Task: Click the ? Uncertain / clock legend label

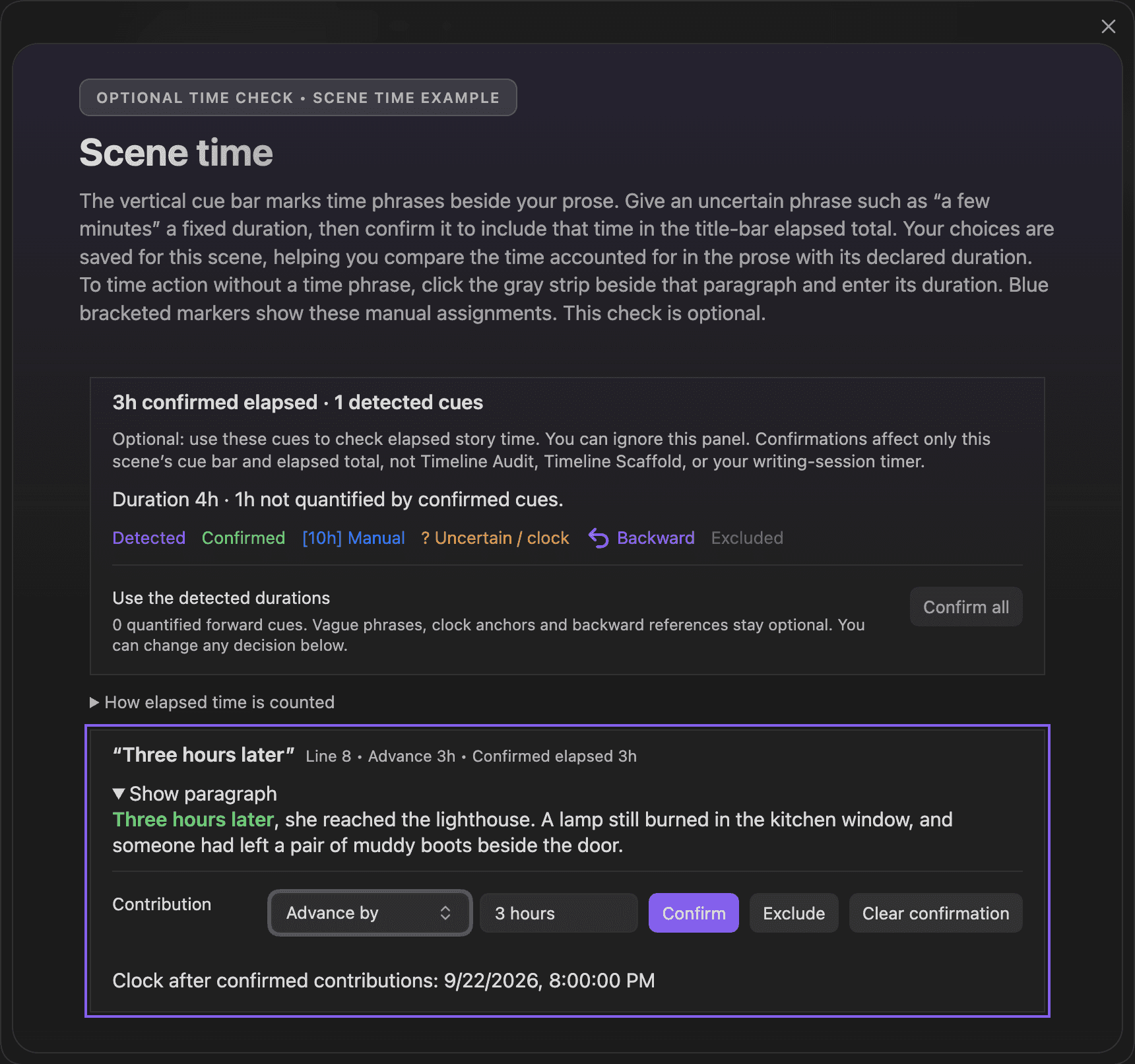Action: coord(495,538)
